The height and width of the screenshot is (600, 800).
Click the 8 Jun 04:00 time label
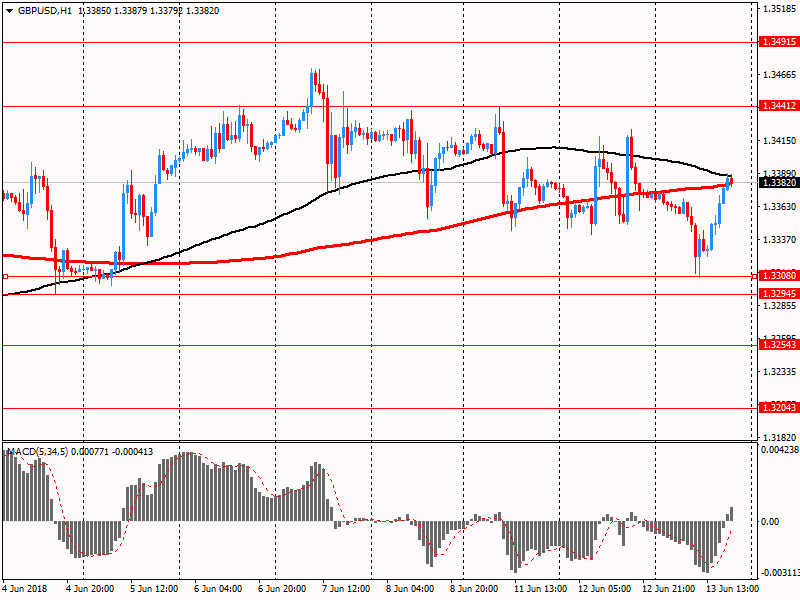click(410, 589)
